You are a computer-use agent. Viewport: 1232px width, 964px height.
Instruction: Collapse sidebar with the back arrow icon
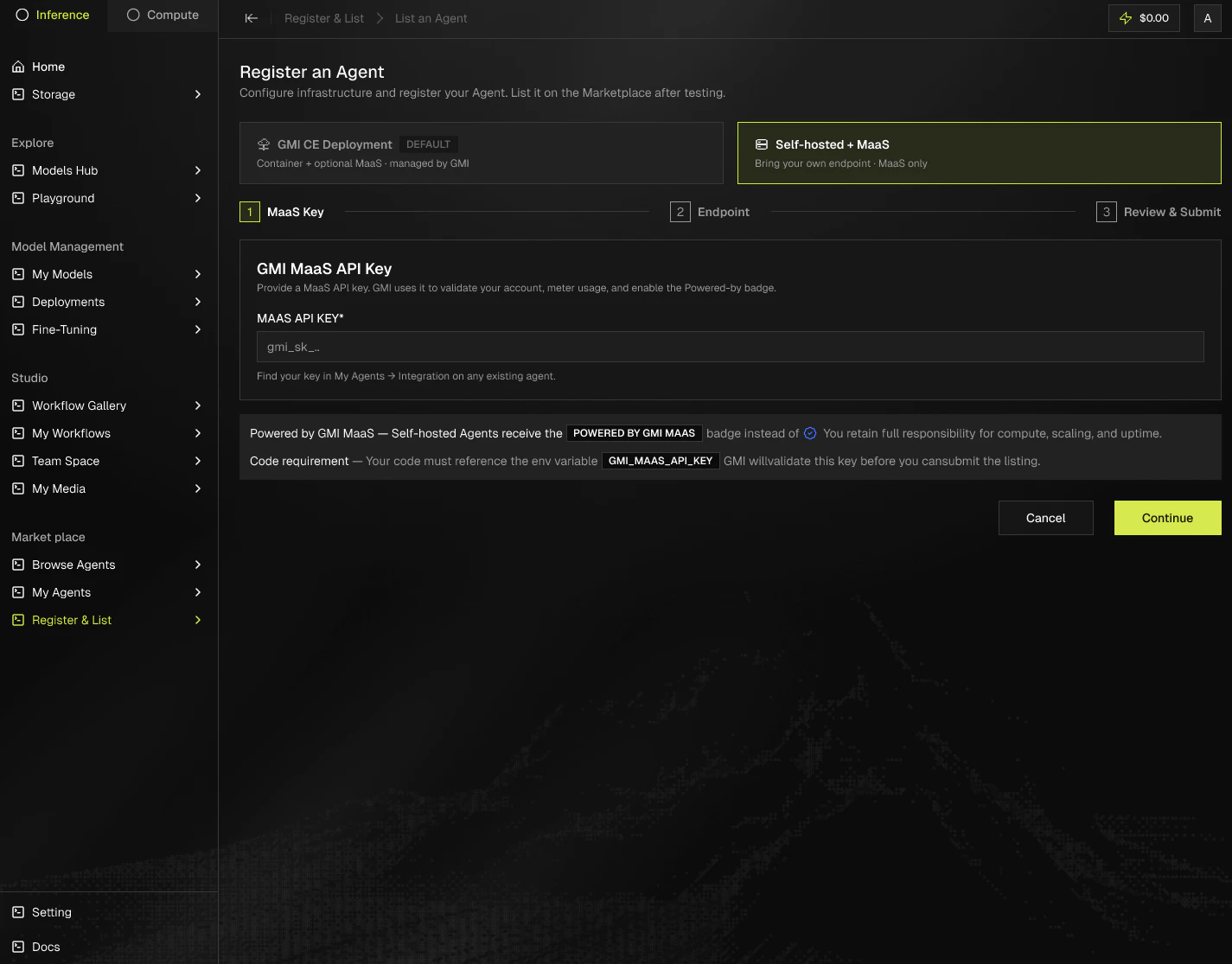coord(252,18)
